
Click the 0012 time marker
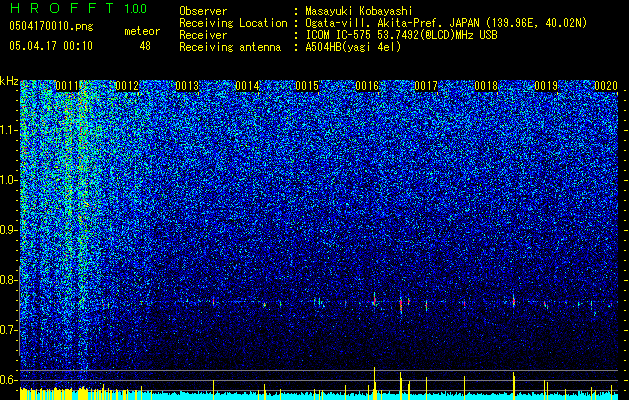(x=127, y=86)
